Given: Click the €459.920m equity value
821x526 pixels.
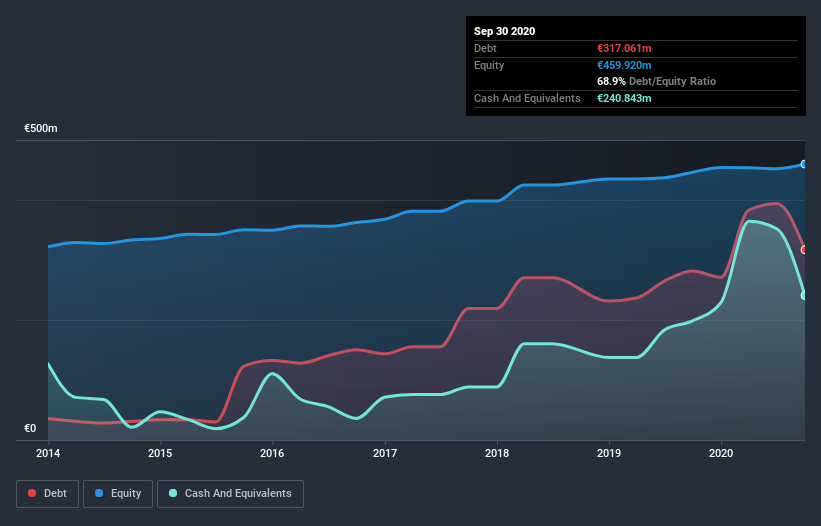Looking at the screenshot, I should [624, 65].
